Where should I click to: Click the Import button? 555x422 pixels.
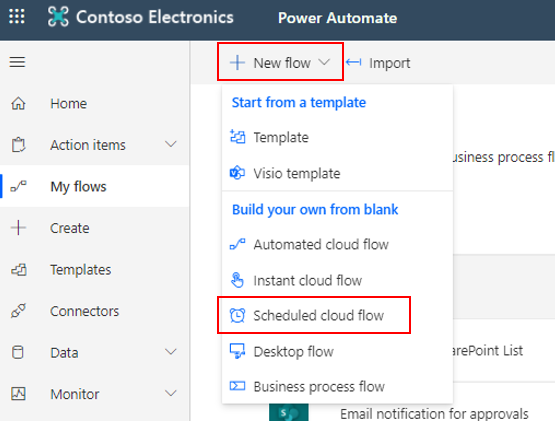[378, 63]
